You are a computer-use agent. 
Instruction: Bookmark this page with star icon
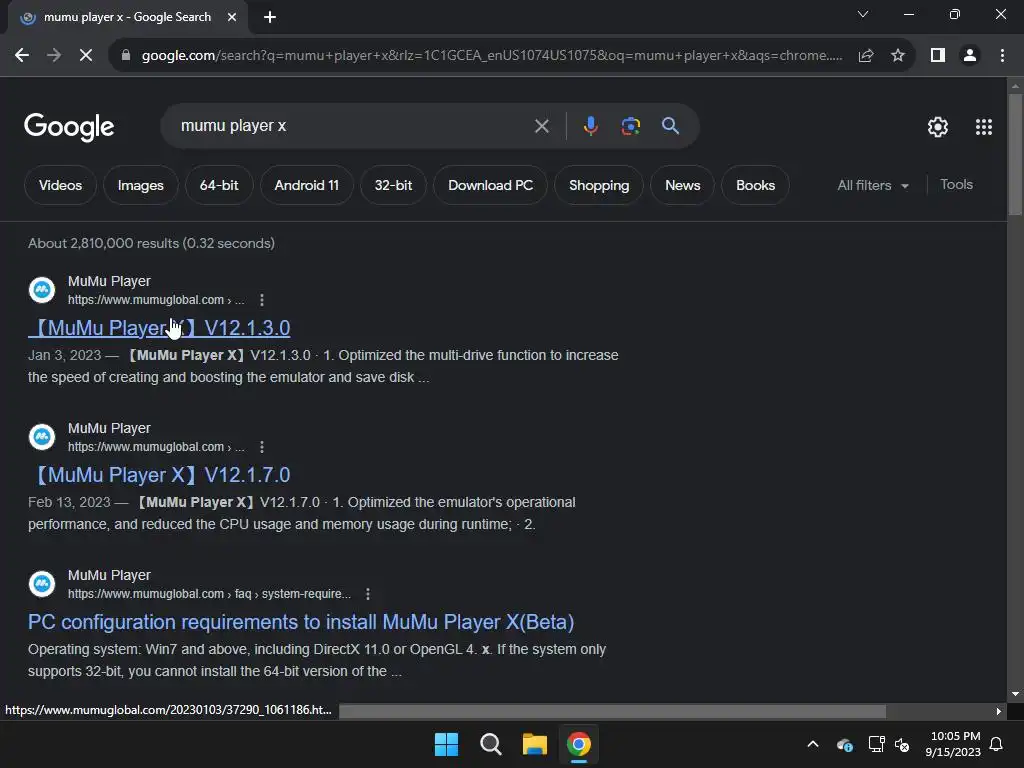(898, 56)
